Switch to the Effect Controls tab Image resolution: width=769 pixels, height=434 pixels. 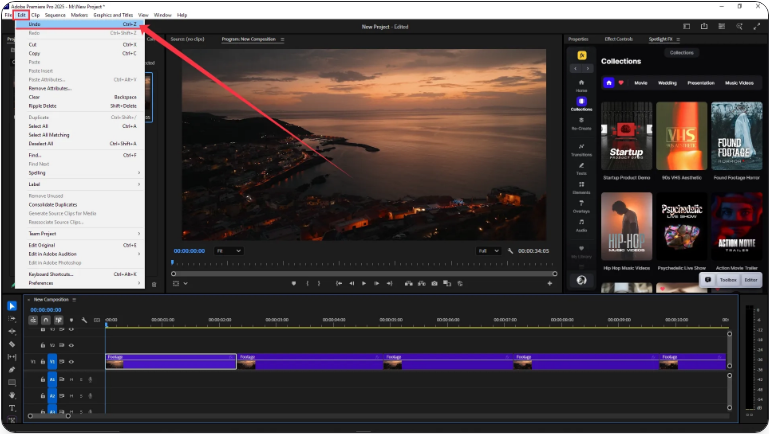[621, 39]
